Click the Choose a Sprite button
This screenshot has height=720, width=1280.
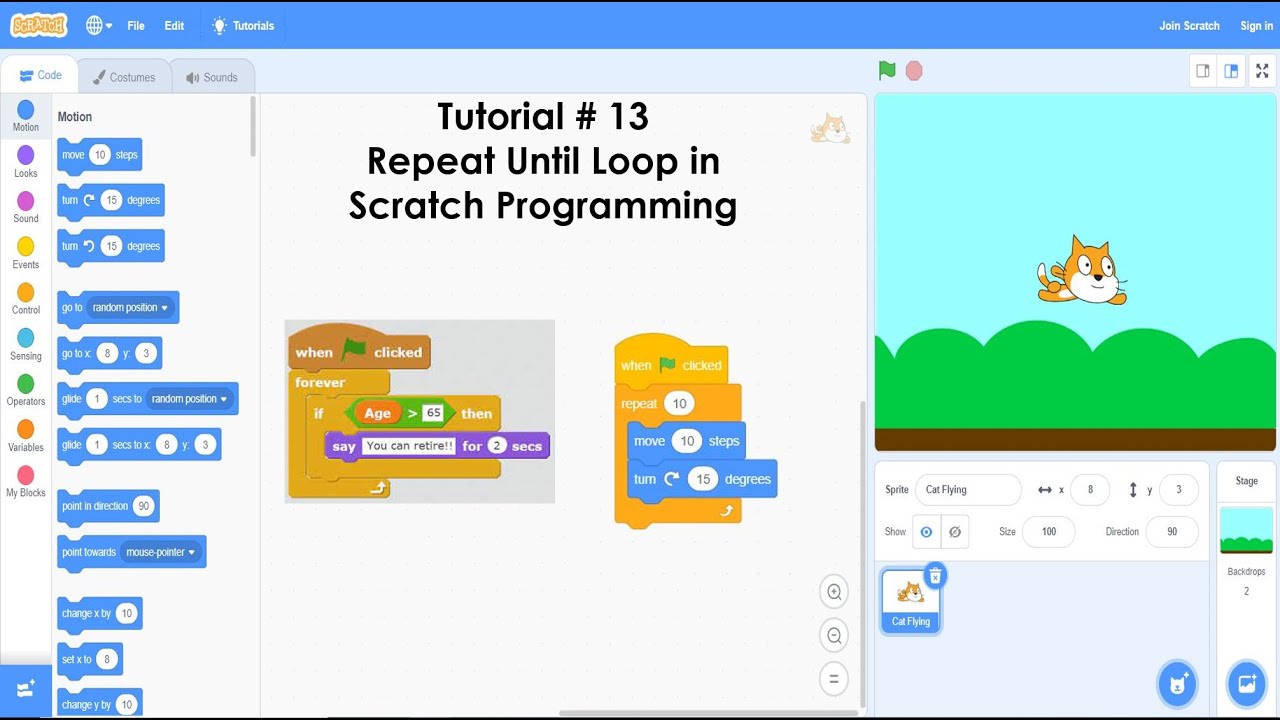click(1178, 684)
